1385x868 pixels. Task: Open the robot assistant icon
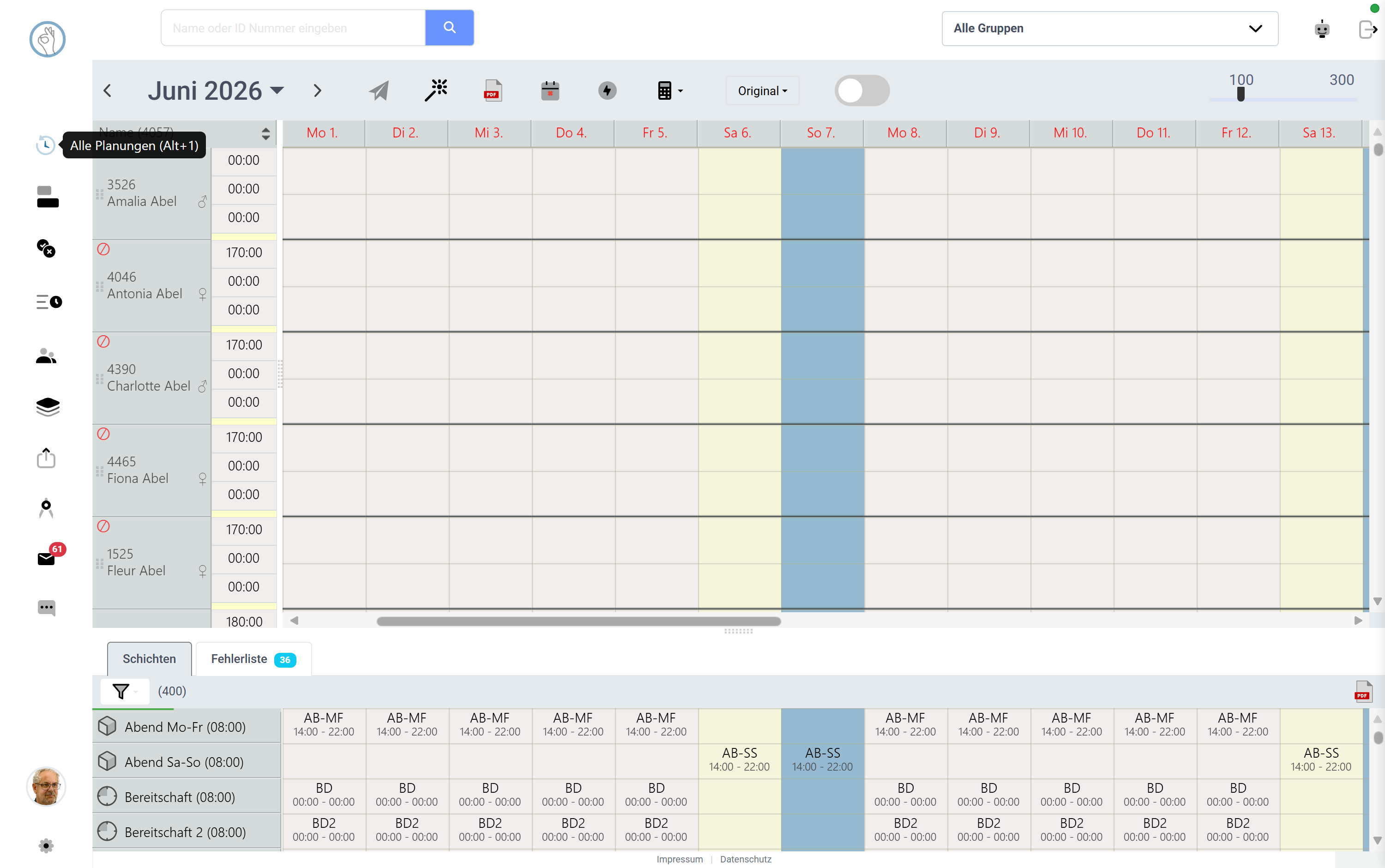[x=1322, y=29]
